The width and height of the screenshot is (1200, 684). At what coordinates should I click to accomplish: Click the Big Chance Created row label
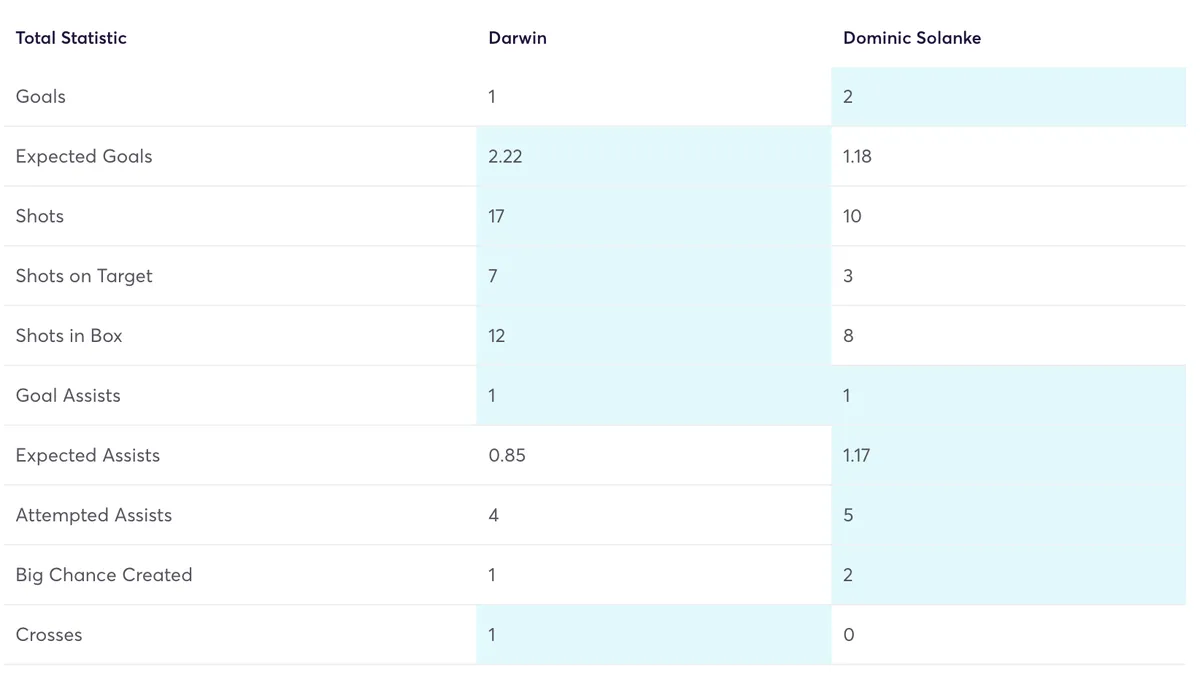point(104,575)
